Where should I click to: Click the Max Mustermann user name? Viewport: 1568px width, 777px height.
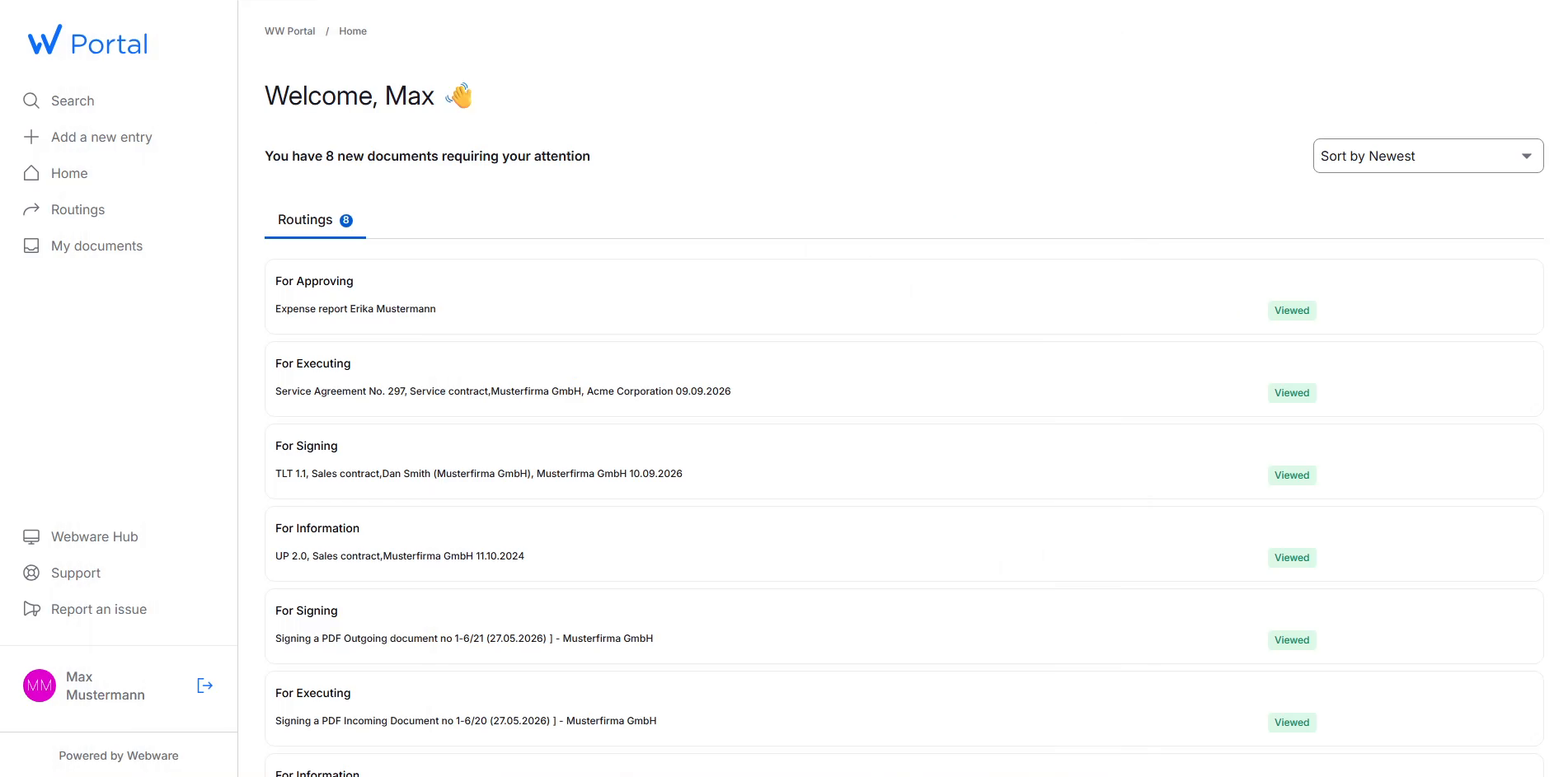pos(106,686)
